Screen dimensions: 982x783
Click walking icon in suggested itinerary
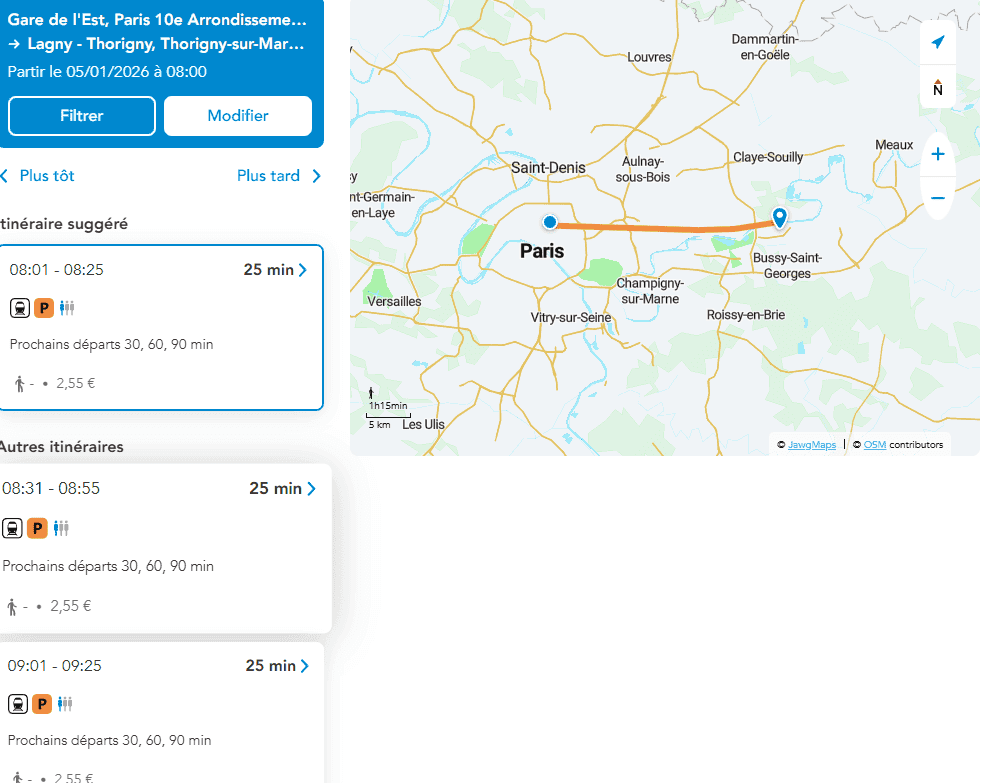(18, 383)
